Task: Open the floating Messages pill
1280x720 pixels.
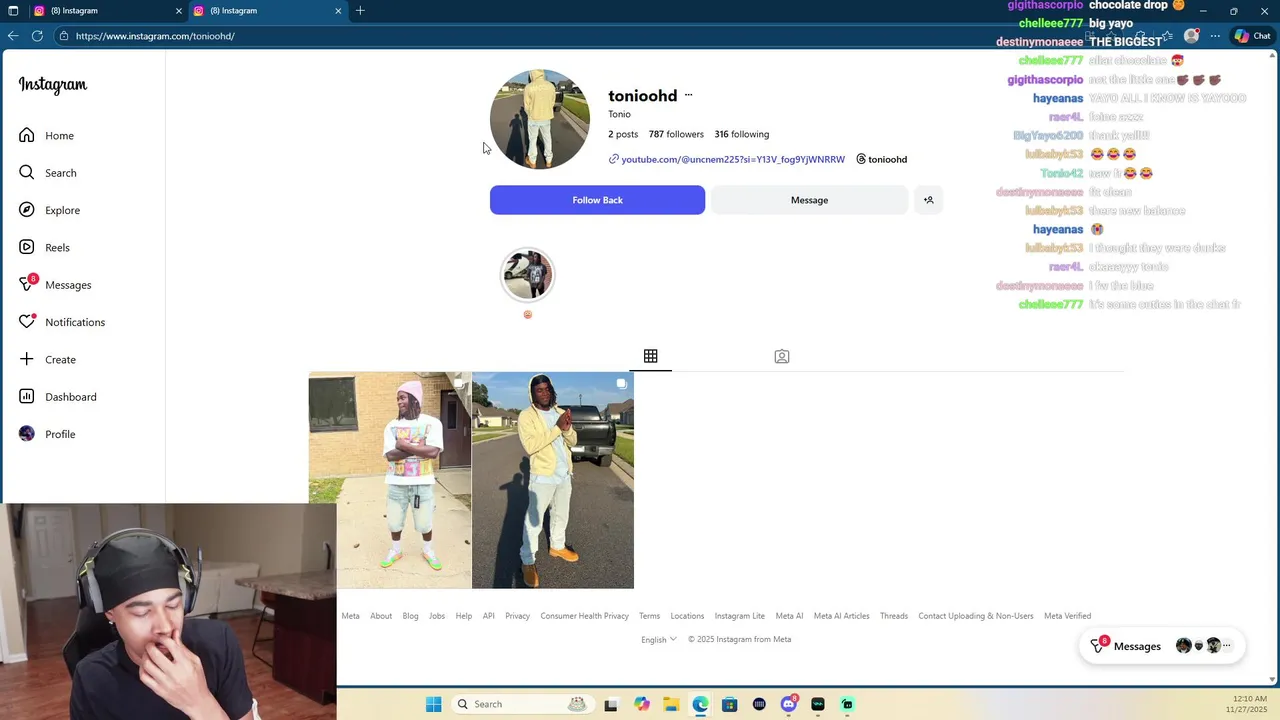Action: tap(1161, 646)
